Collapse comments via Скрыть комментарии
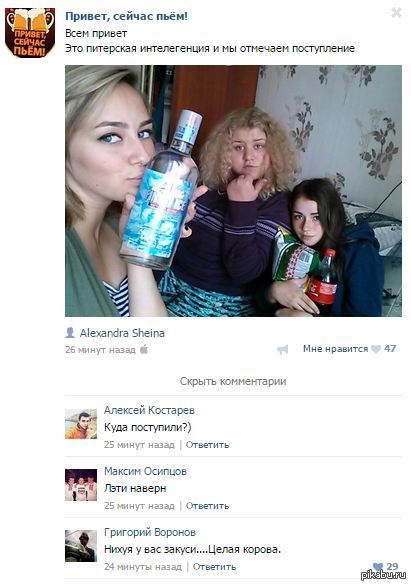Viewport: 411px width, 586px height. 233,381
